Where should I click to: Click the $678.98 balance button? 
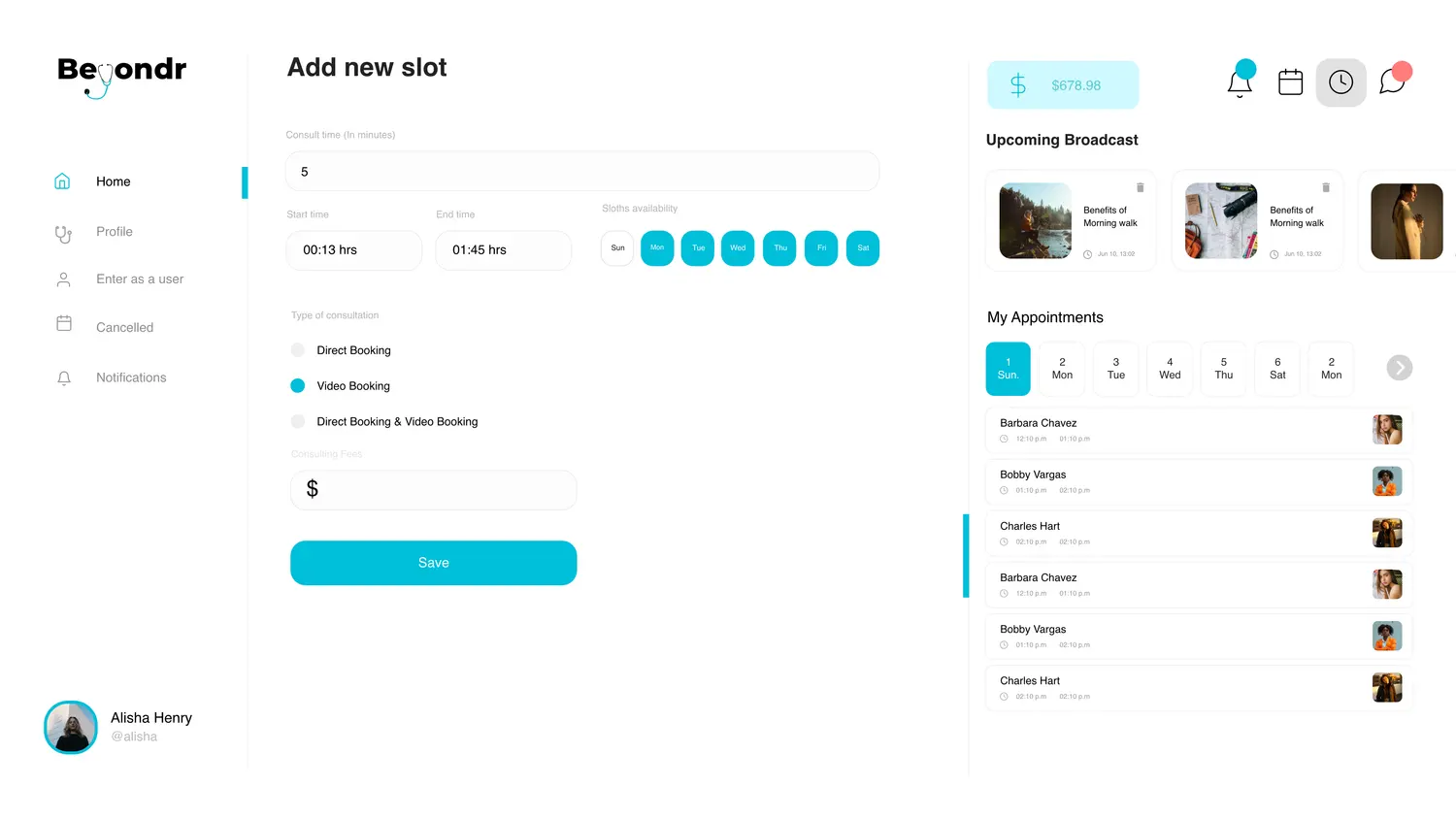pos(1063,85)
